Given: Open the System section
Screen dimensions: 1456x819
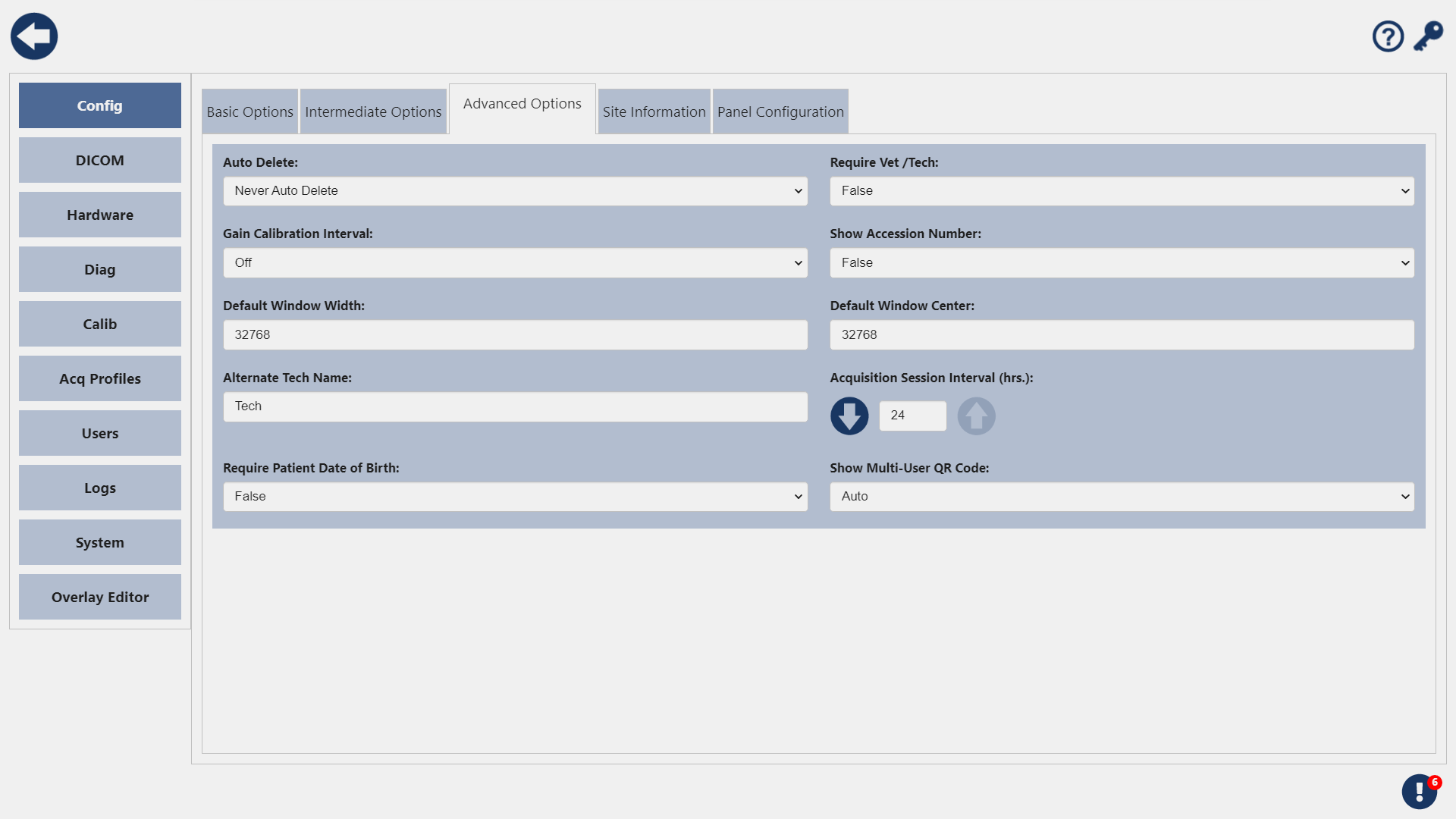Looking at the screenshot, I should tap(100, 542).
